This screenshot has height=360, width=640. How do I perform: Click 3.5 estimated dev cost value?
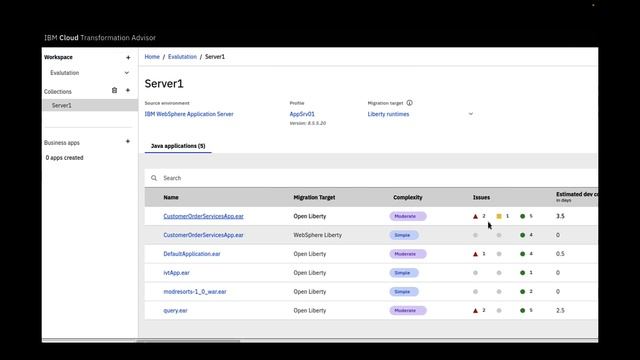pyautogui.click(x=560, y=216)
